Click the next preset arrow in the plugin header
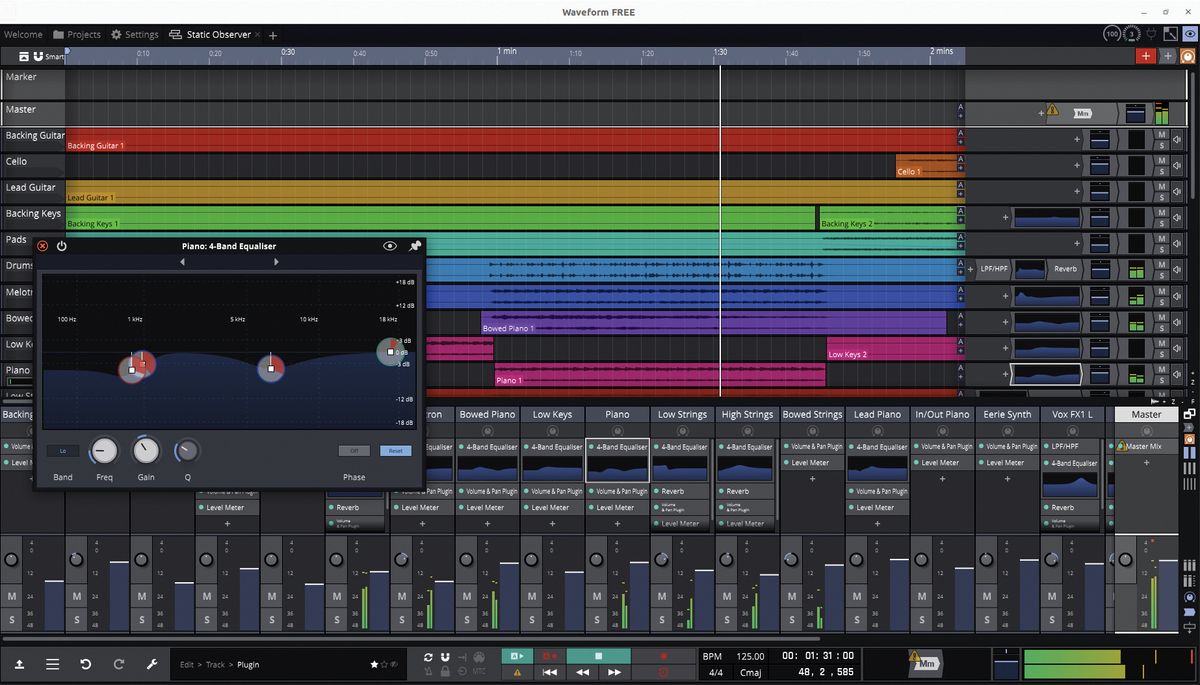The height and width of the screenshot is (685, 1200). (x=277, y=261)
